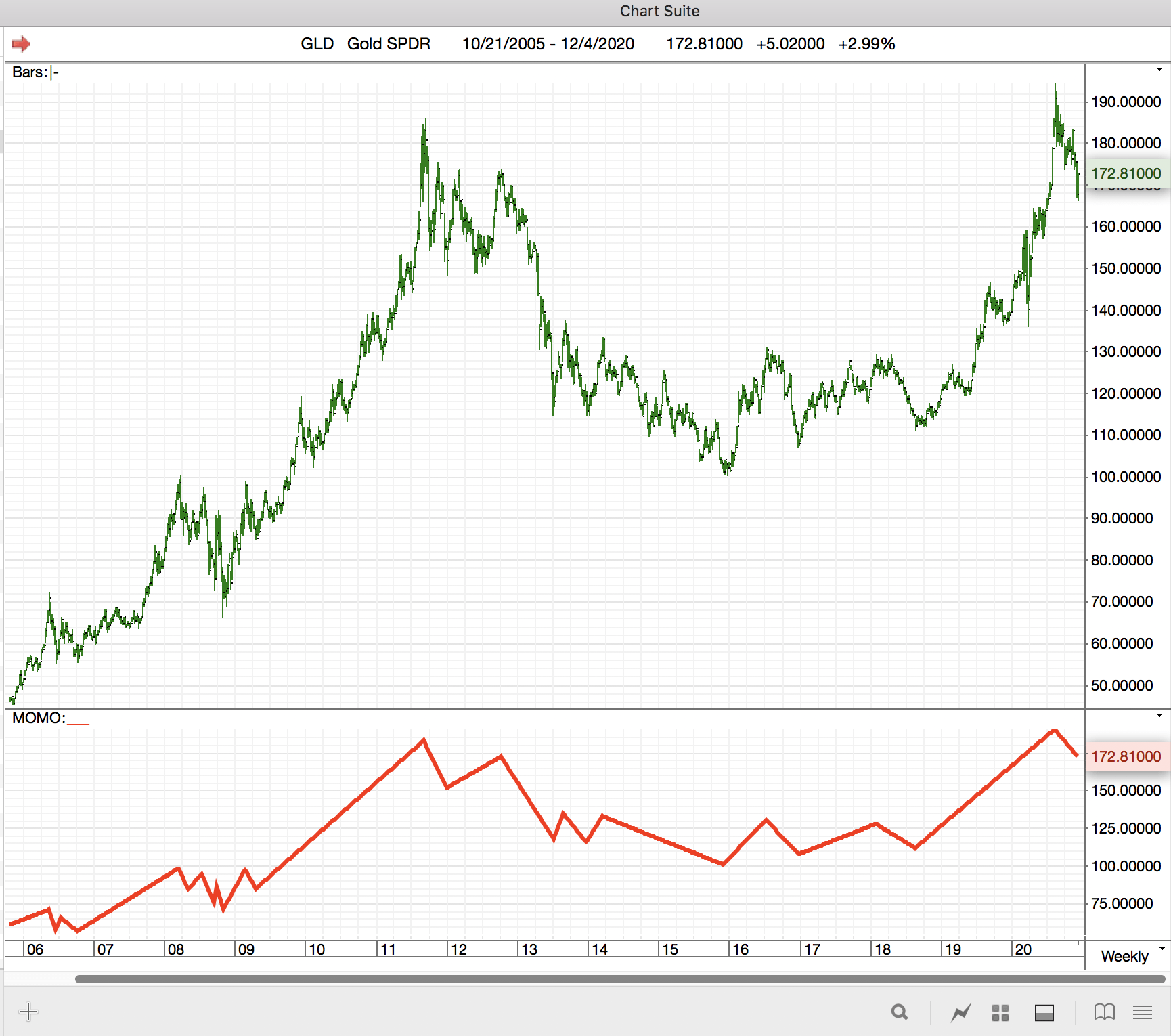Click the Bars: label

coord(30,72)
